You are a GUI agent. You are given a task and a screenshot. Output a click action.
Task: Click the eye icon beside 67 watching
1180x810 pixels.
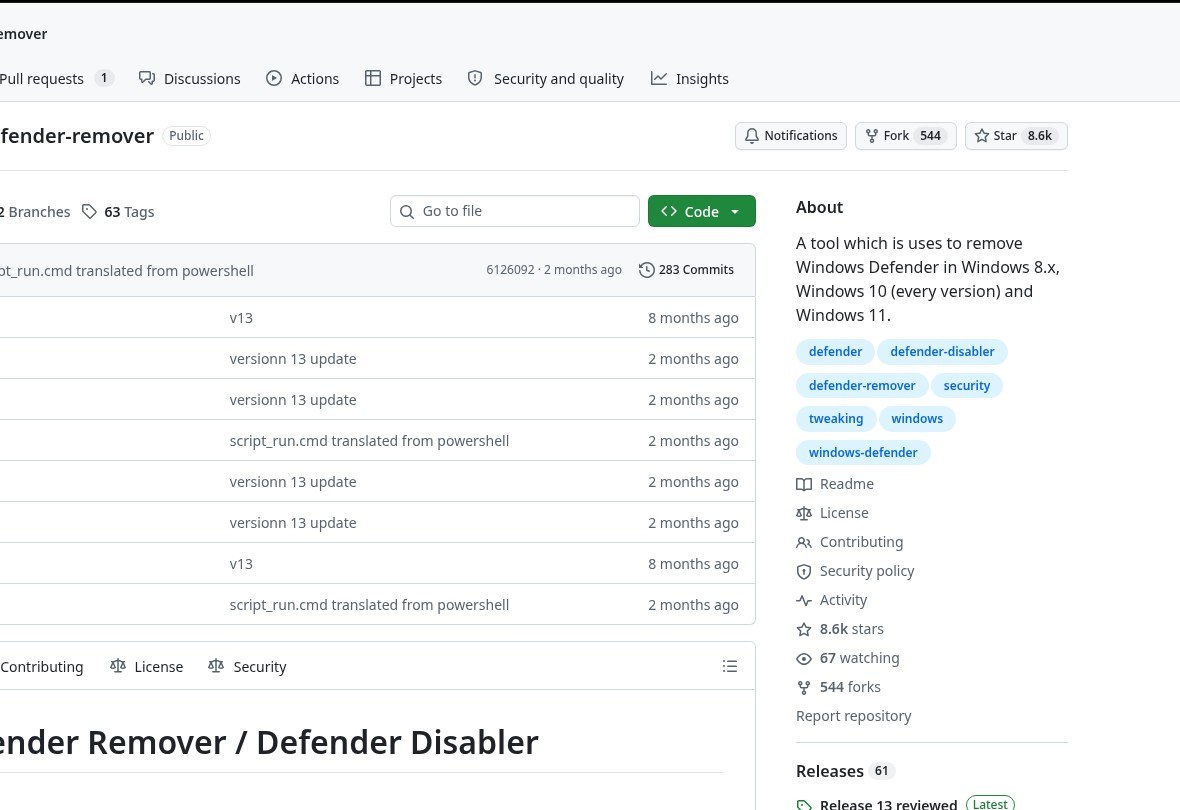point(804,659)
